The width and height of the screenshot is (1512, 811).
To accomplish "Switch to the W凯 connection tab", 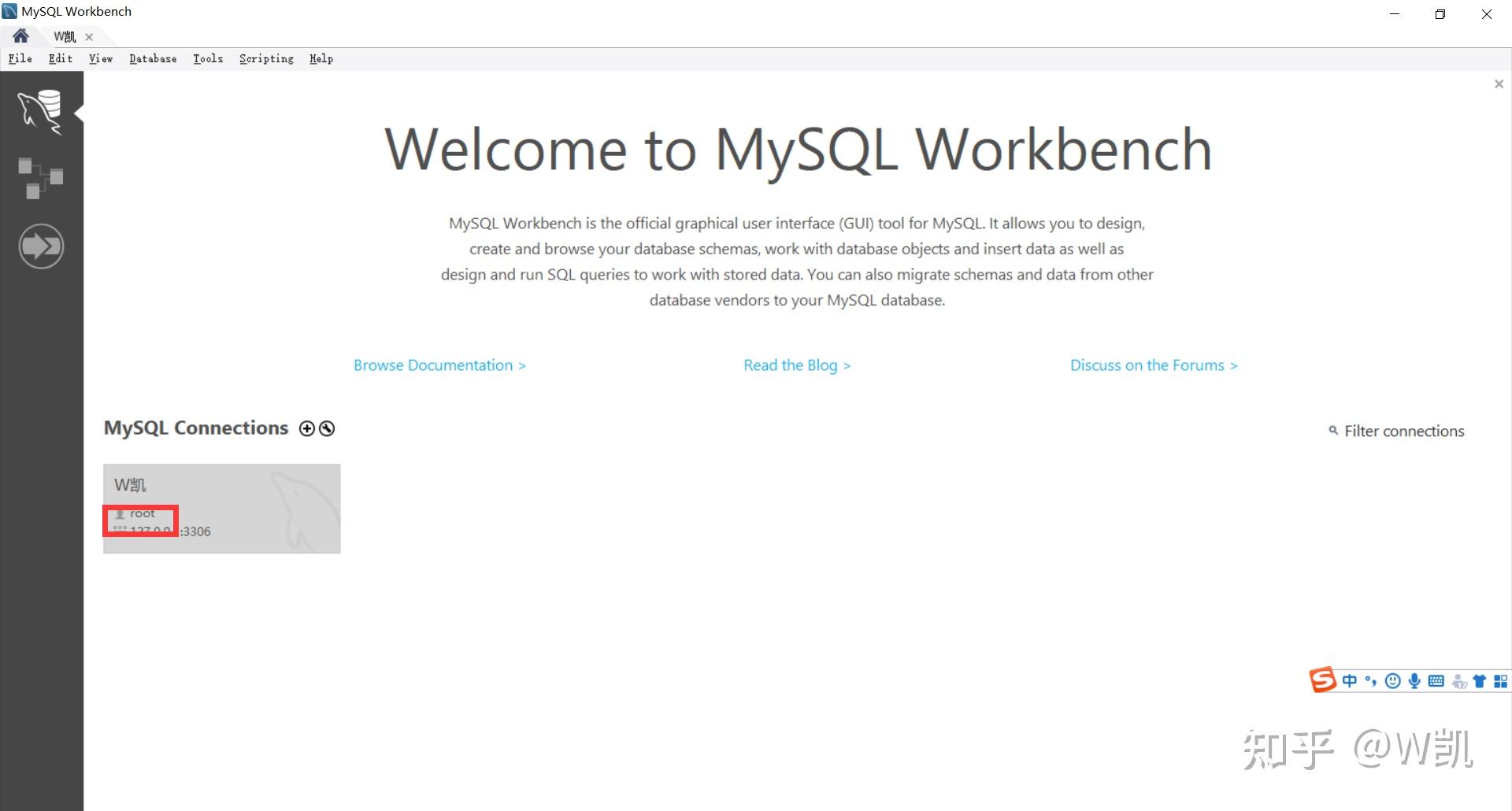I will point(65,36).
